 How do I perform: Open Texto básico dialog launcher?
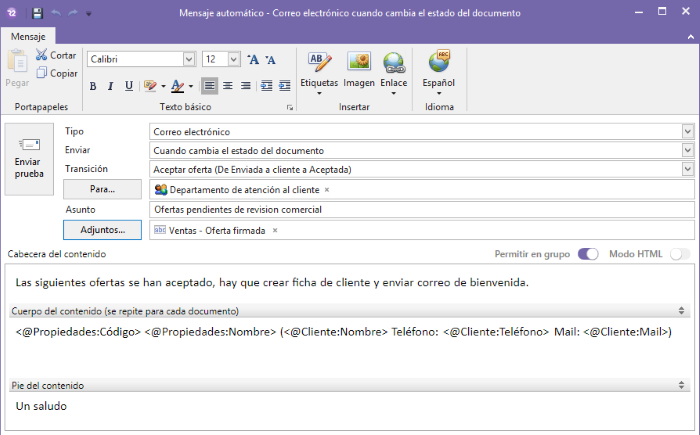coord(290,108)
